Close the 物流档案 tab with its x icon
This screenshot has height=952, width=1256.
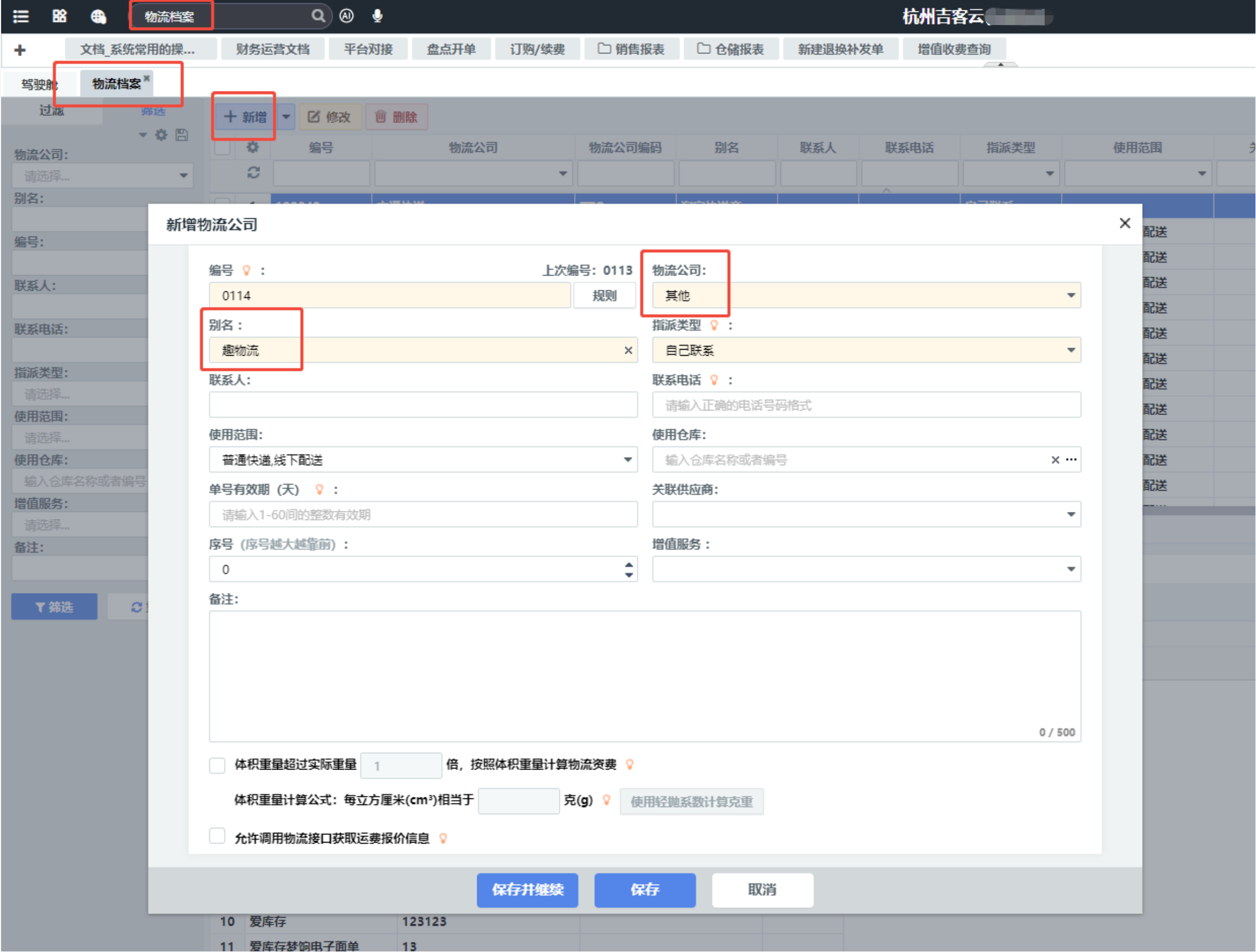(x=147, y=78)
